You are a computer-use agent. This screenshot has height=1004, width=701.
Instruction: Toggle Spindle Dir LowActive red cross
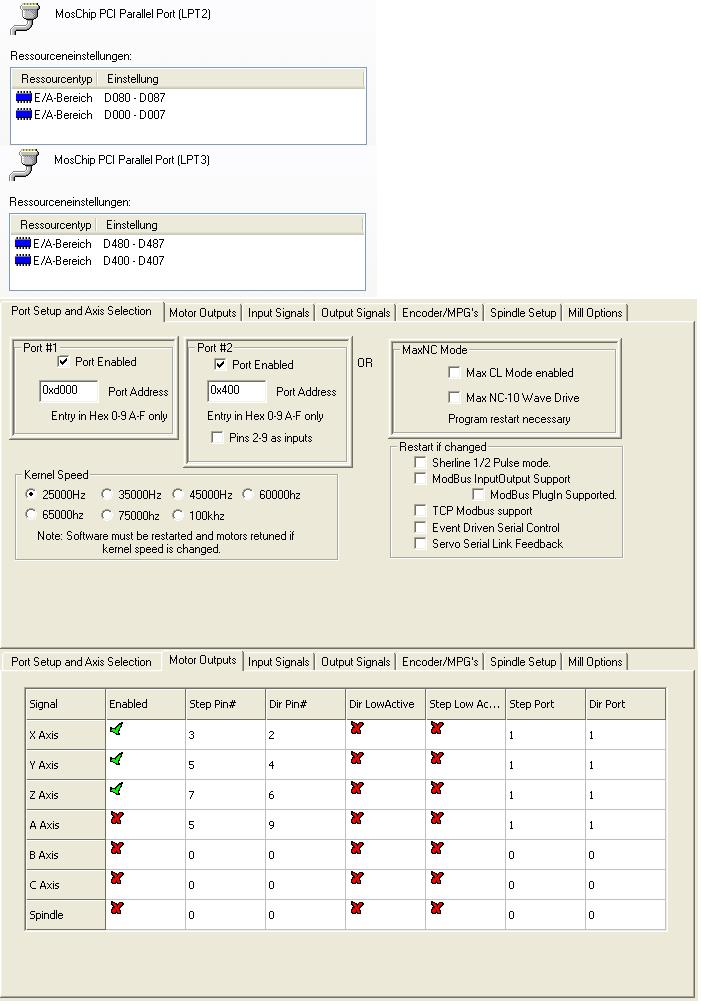point(357,908)
